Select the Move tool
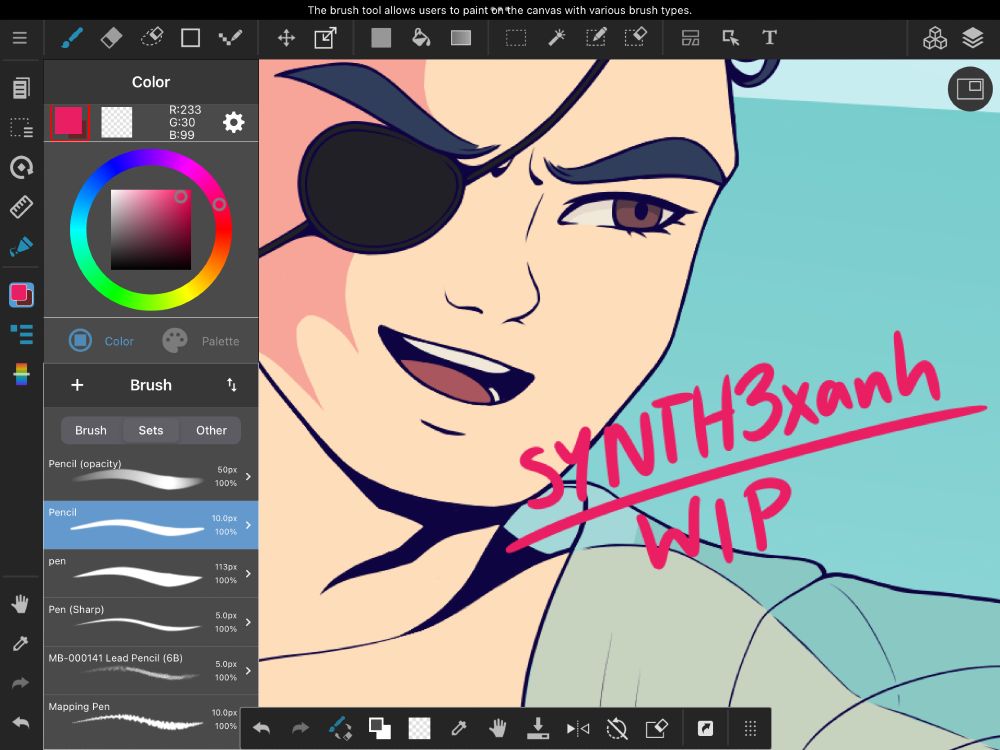 click(x=286, y=38)
